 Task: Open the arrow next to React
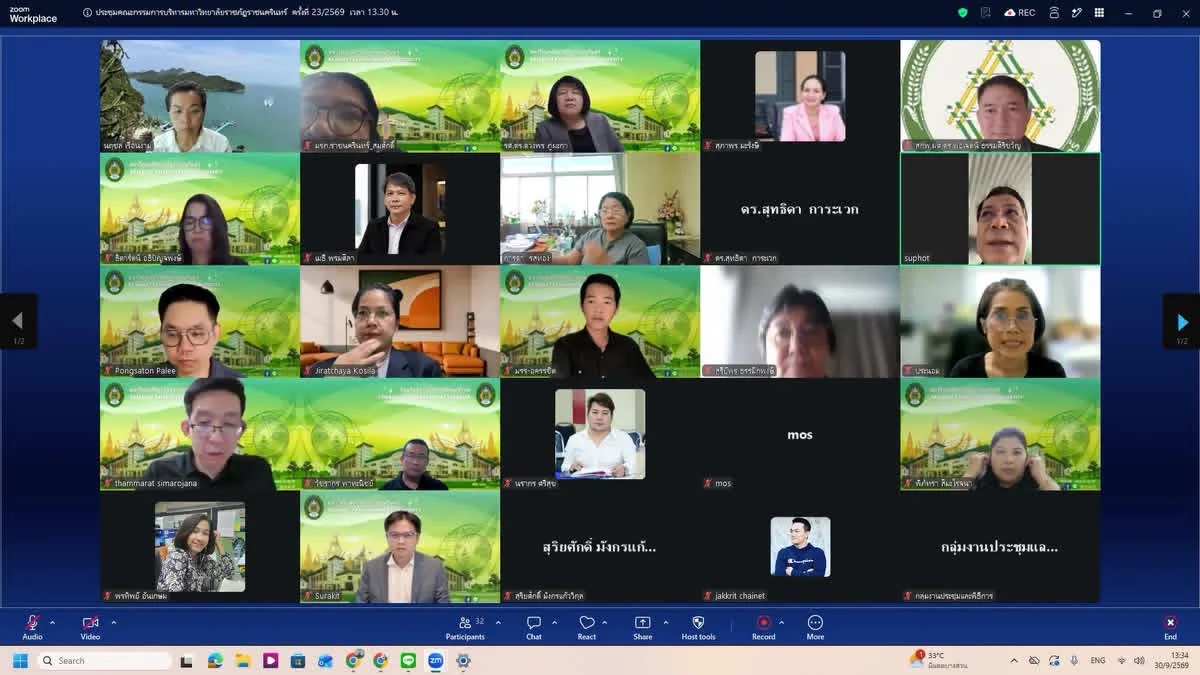(606, 622)
